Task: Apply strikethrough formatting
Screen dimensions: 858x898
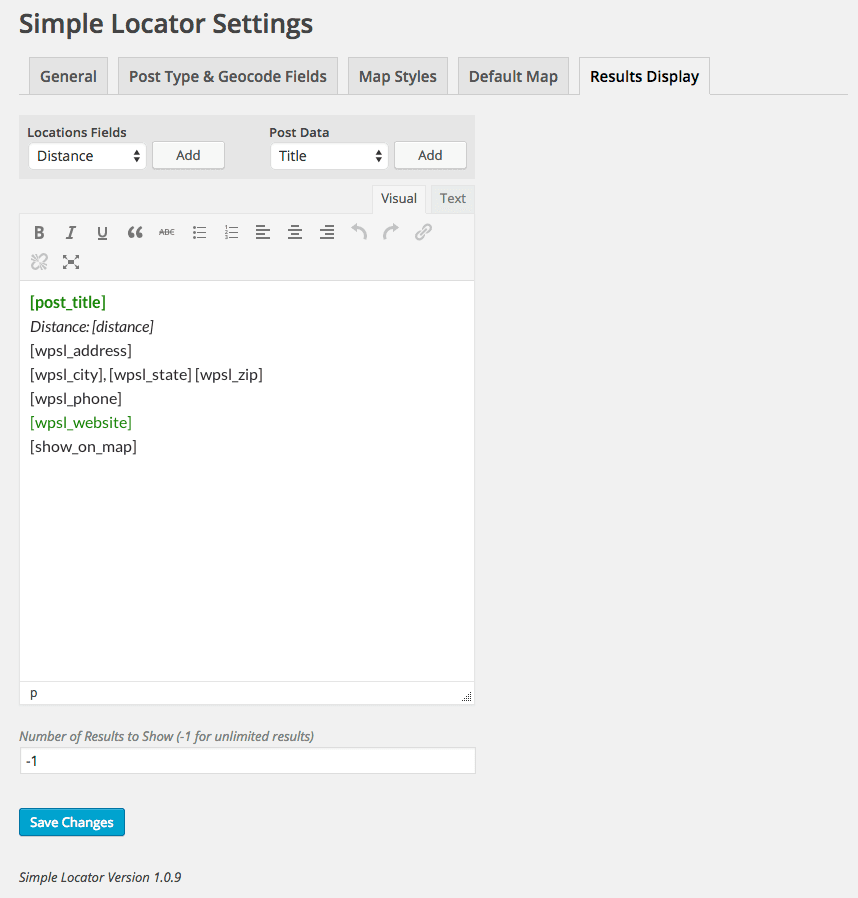Action: pyautogui.click(x=167, y=233)
